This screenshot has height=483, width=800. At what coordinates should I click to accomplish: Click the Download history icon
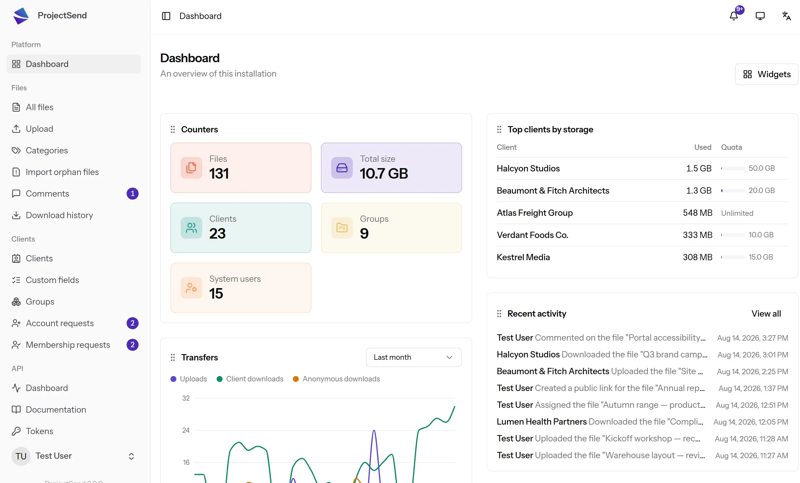pos(16,215)
